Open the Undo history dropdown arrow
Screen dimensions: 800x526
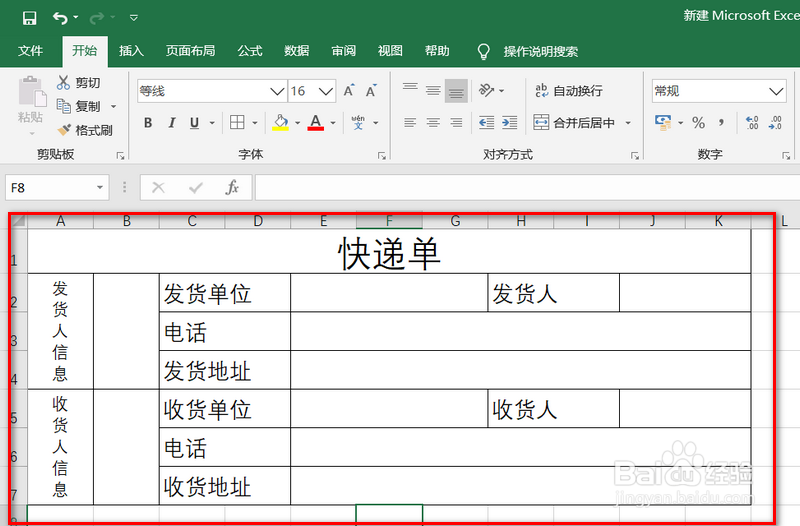coord(76,17)
